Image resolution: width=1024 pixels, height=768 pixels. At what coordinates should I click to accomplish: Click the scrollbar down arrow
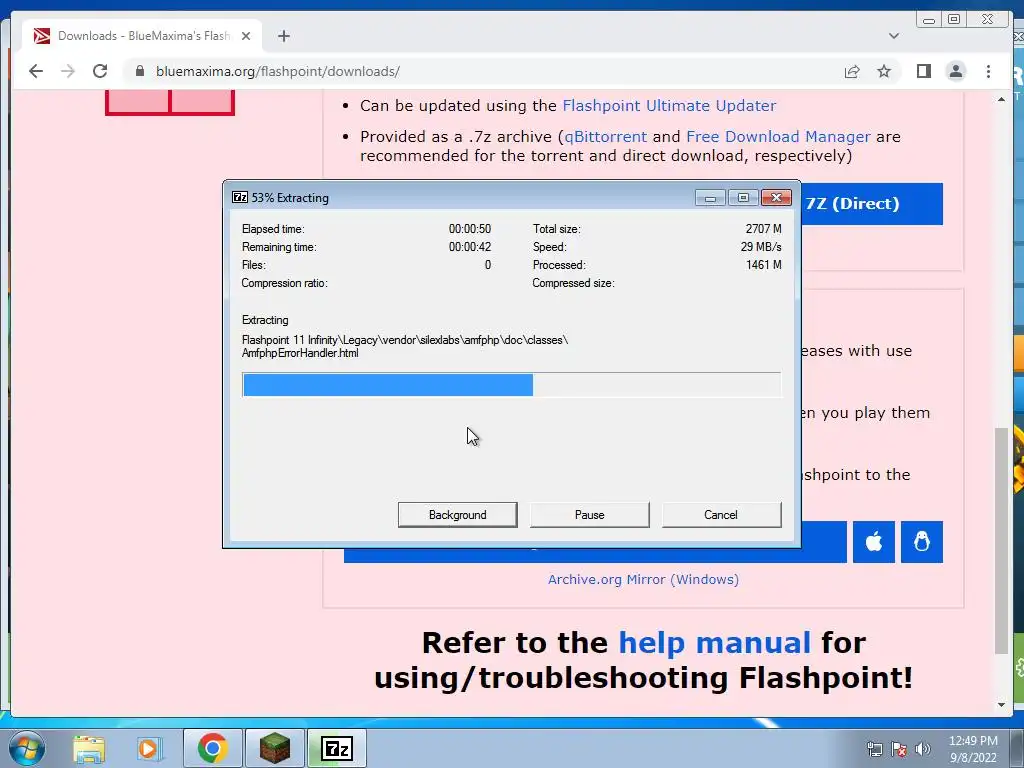point(1001,705)
